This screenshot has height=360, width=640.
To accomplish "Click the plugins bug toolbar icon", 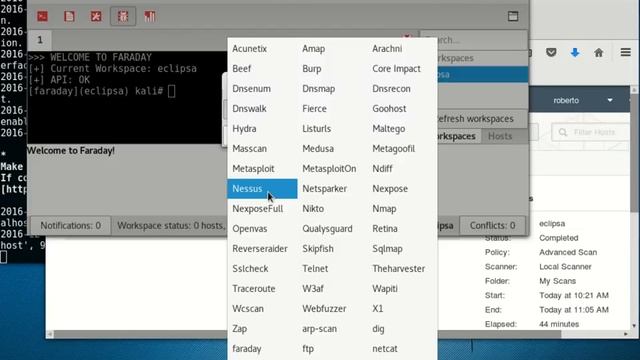I will pyautogui.click(x=123, y=16).
